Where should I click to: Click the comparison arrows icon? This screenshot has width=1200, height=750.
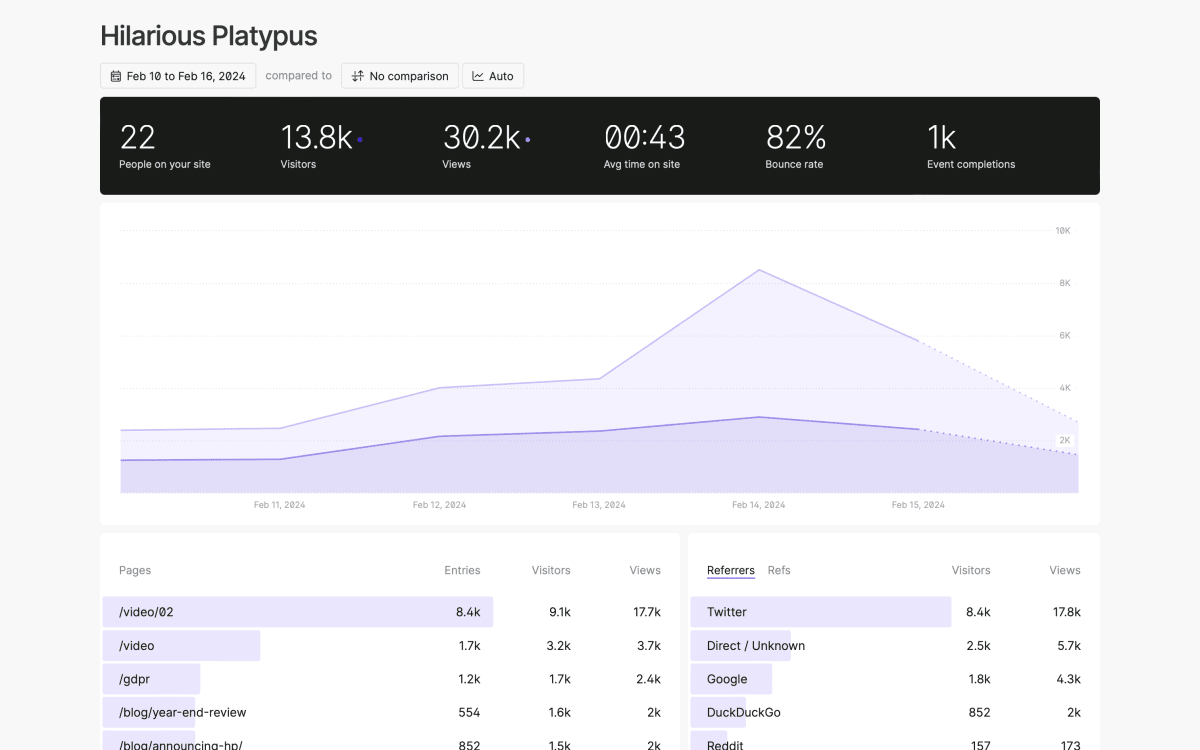(x=358, y=76)
